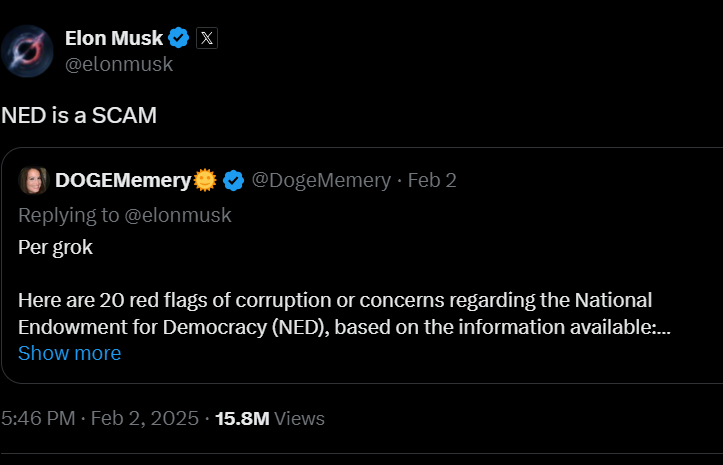Image resolution: width=723 pixels, height=465 pixels.
Task: Click the DOGEMemery avatar in the quoted post
Action: 33,181
